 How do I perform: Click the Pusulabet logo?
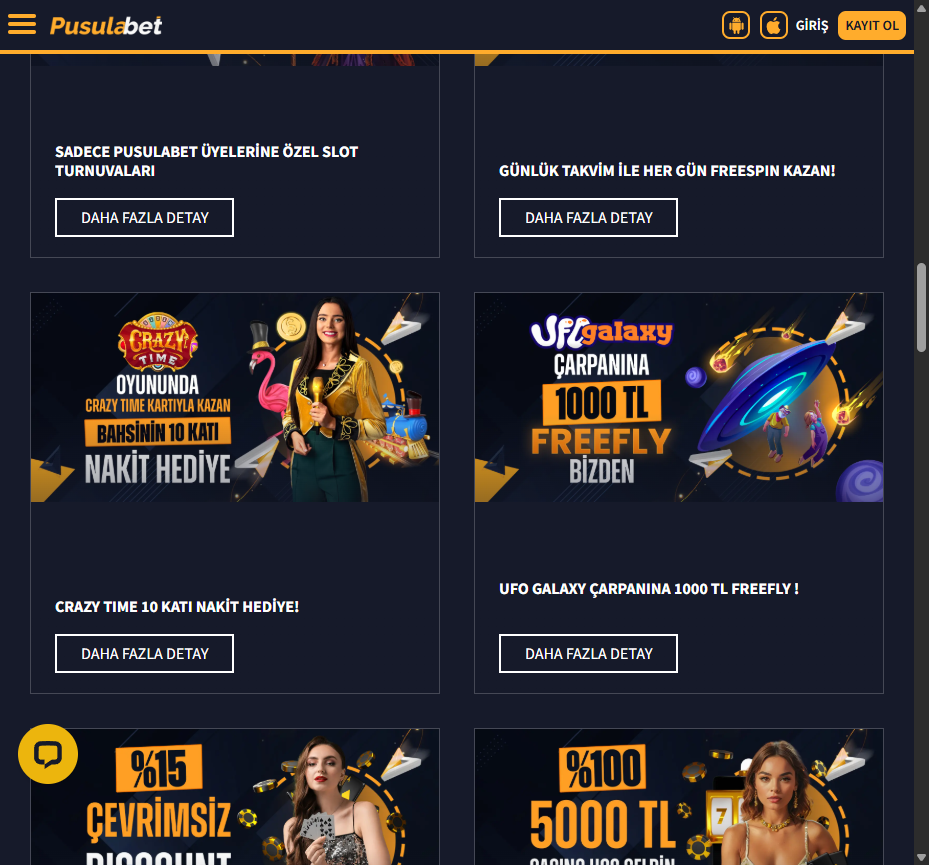pyautogui.click(x=106, y=25)
